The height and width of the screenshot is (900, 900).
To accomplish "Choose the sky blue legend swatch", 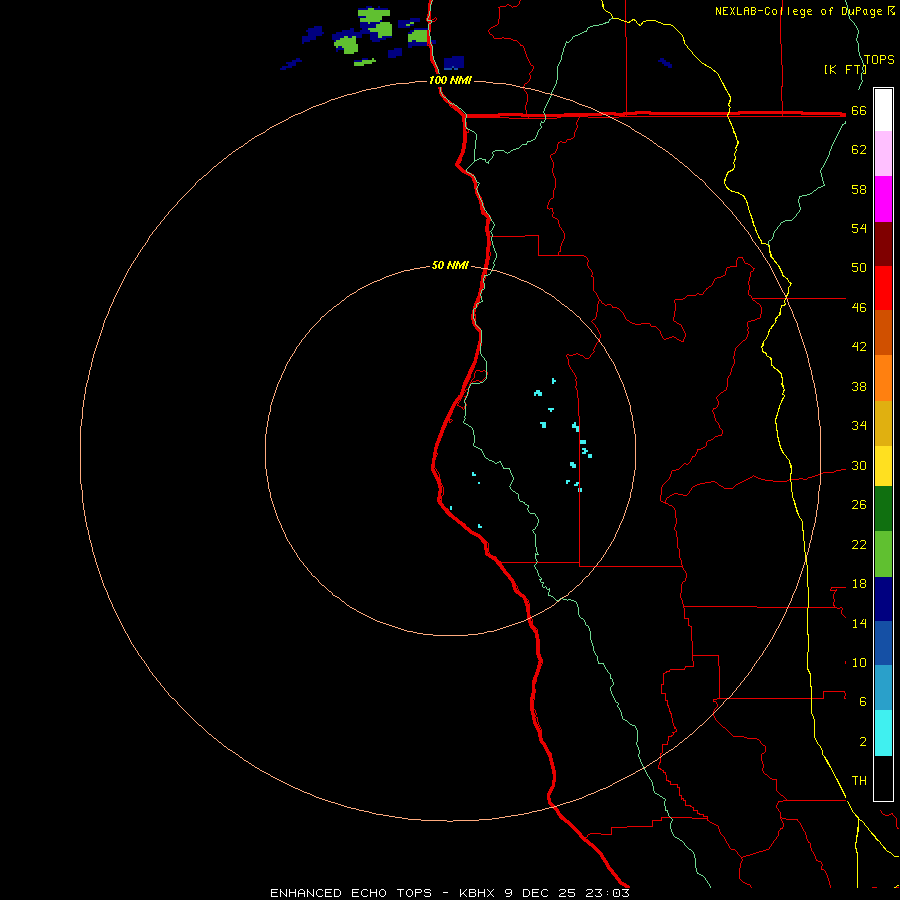I will 883,687.
